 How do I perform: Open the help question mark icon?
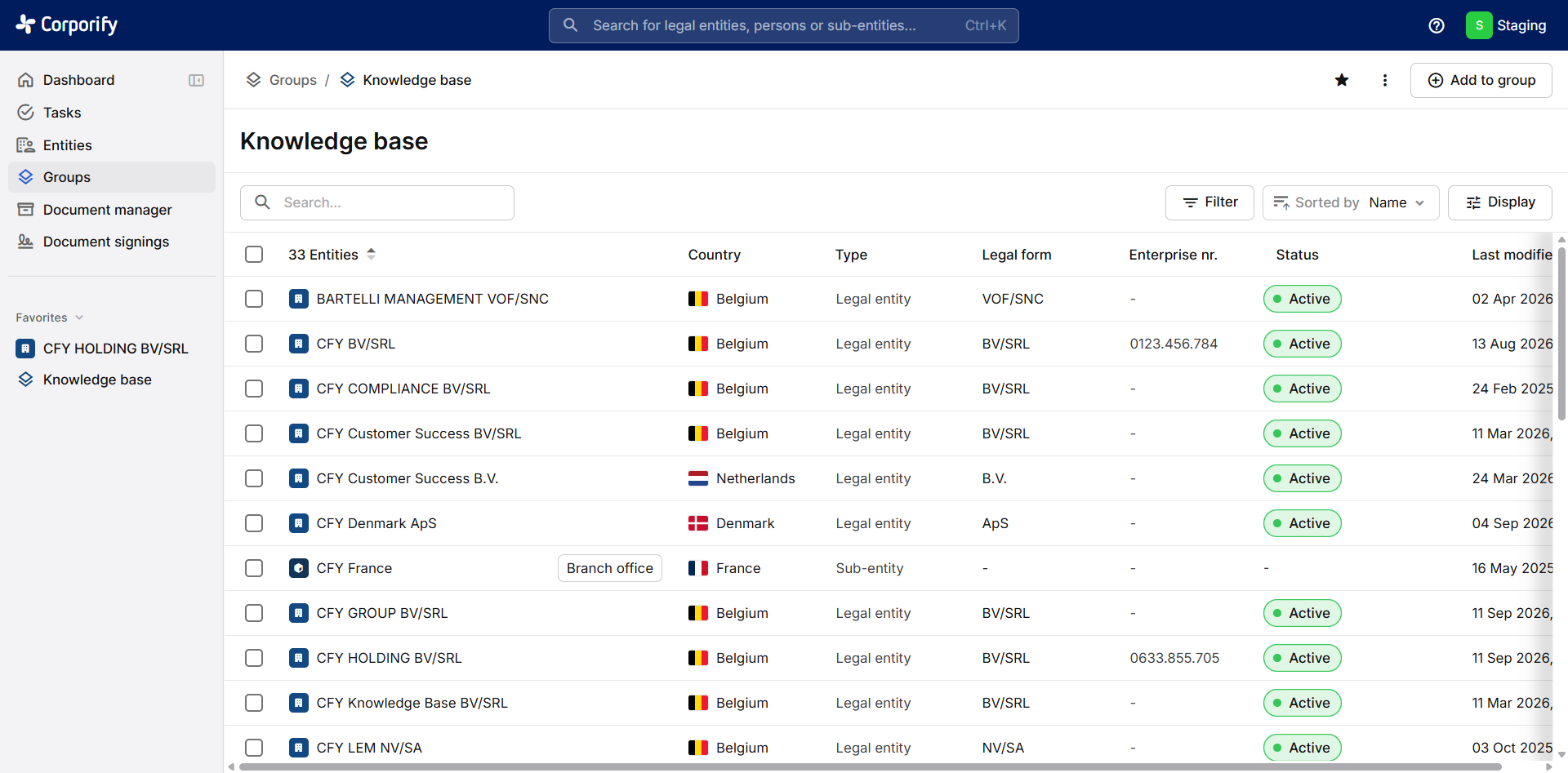point(1437,25)
